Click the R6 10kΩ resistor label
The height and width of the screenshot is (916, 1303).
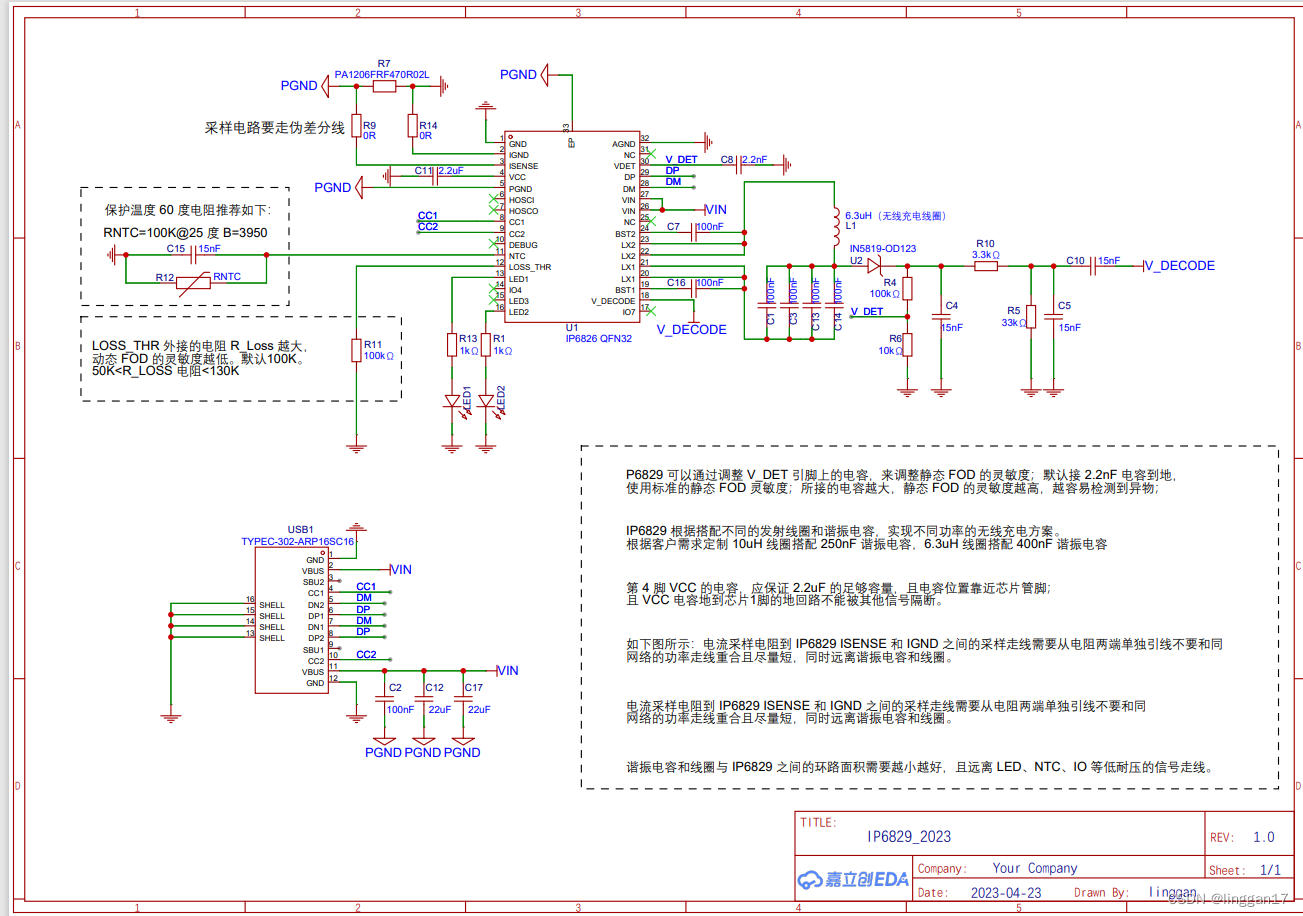tap(891, 345)
